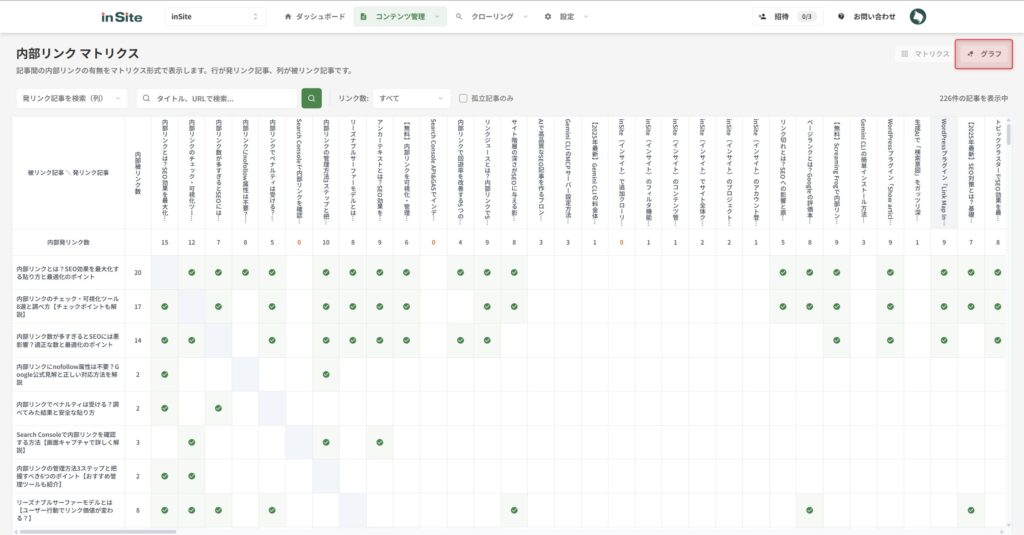This screenshot has width=1024, height=535.
Task: Click the invite person icon beside 招待
Action: pos(763,17)
